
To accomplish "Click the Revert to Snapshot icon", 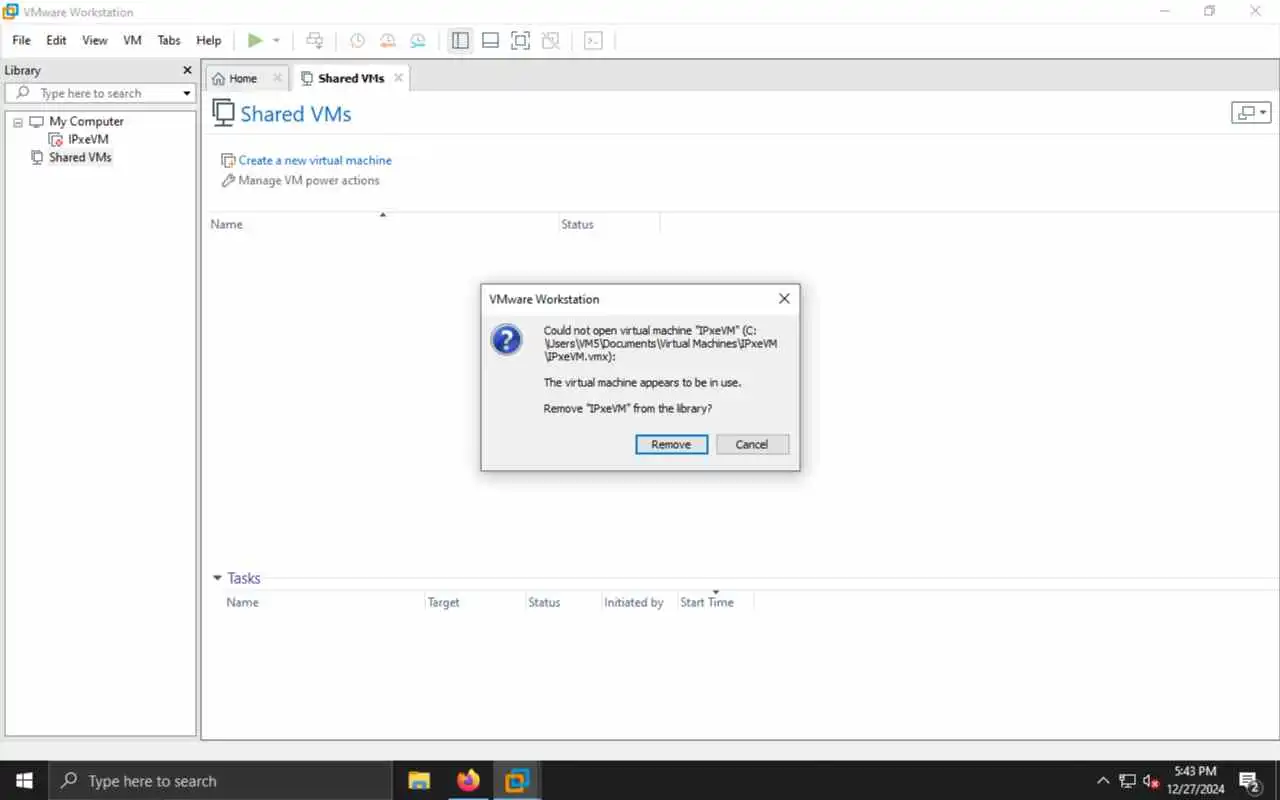I will [x=387, y=40].
